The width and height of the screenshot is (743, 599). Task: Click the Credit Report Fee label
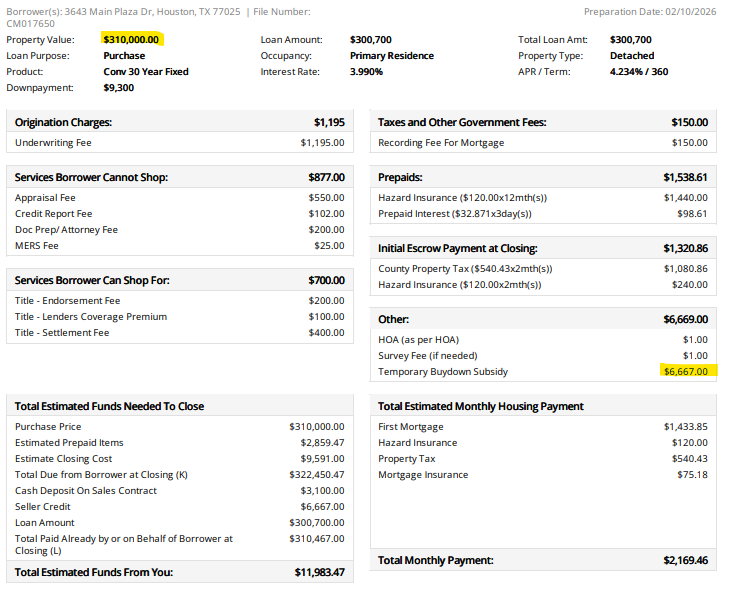point(53,214)
